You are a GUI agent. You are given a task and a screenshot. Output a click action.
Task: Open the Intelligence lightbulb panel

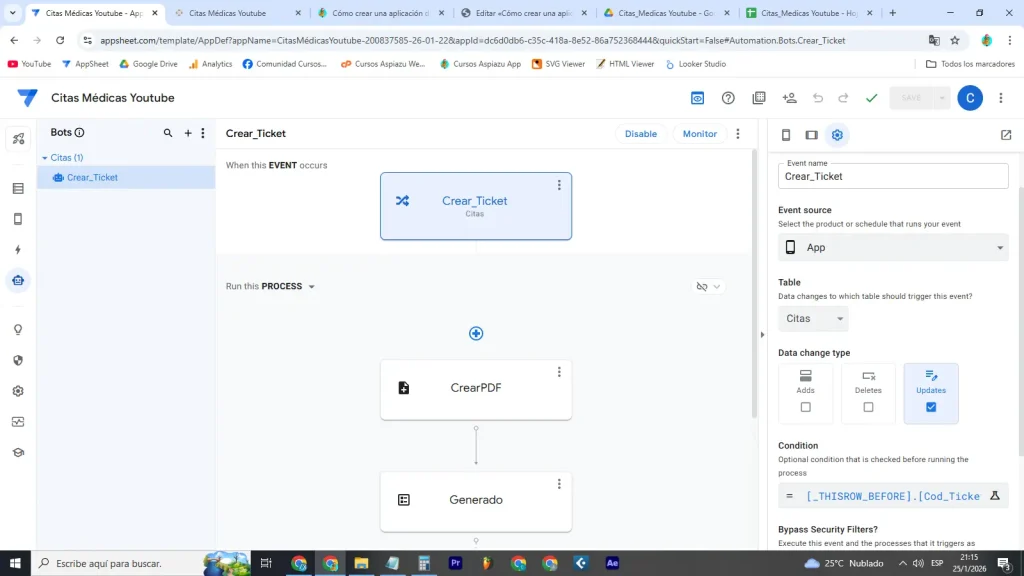[x=17, y=329]
